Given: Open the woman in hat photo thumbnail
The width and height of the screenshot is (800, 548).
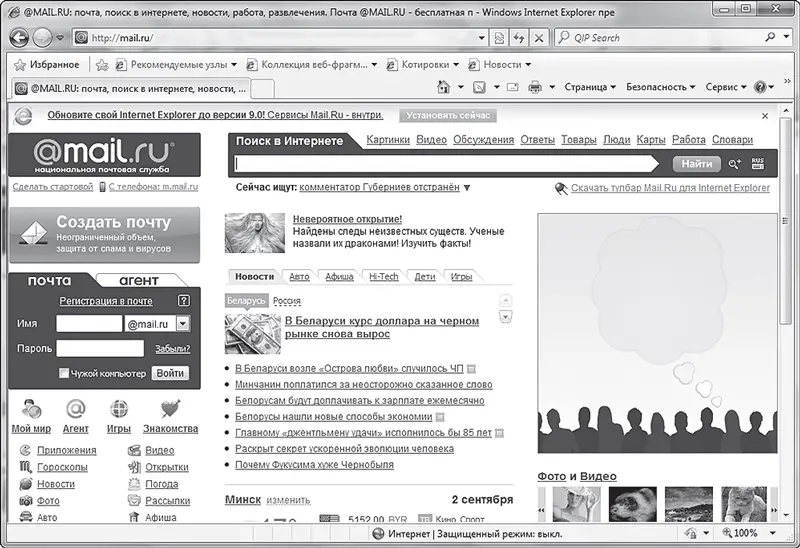Looking at the screenshot, I should pos(577,505).
